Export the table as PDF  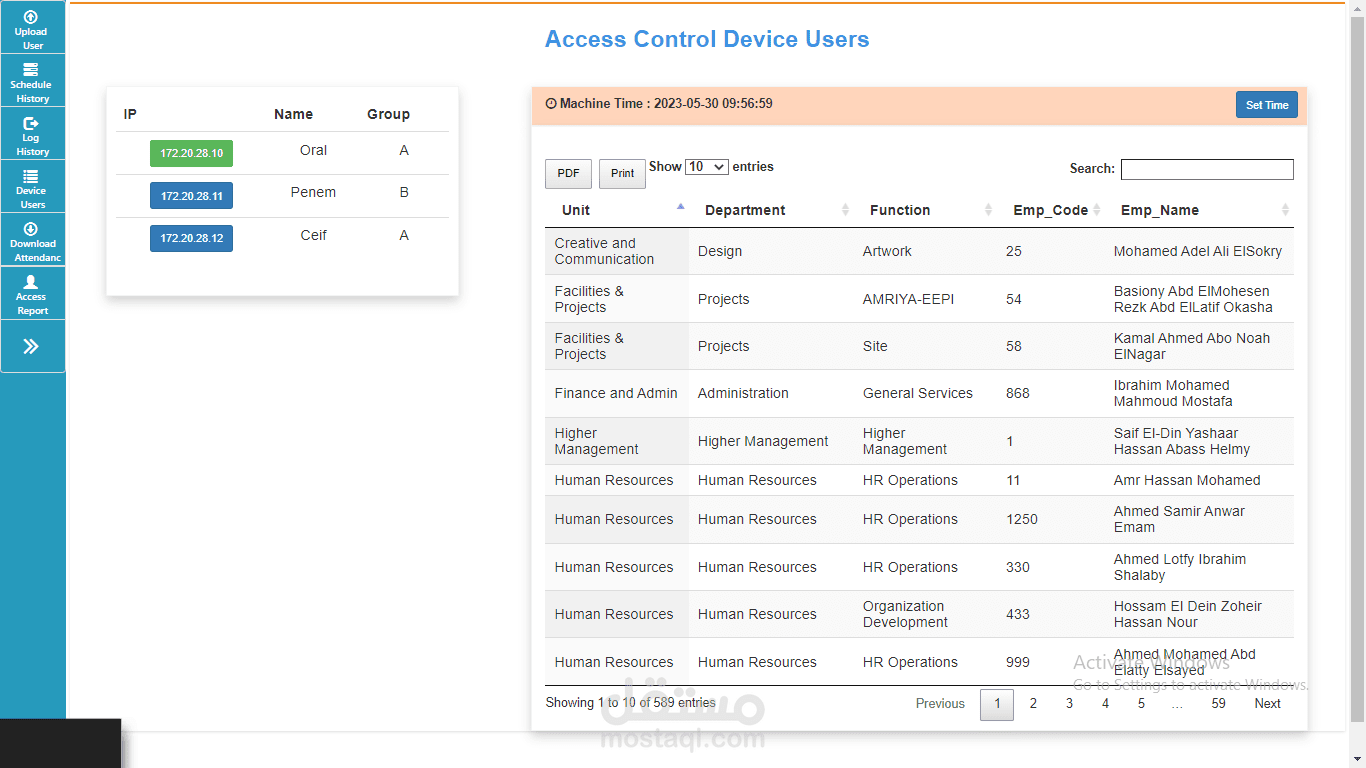(568, 173)
